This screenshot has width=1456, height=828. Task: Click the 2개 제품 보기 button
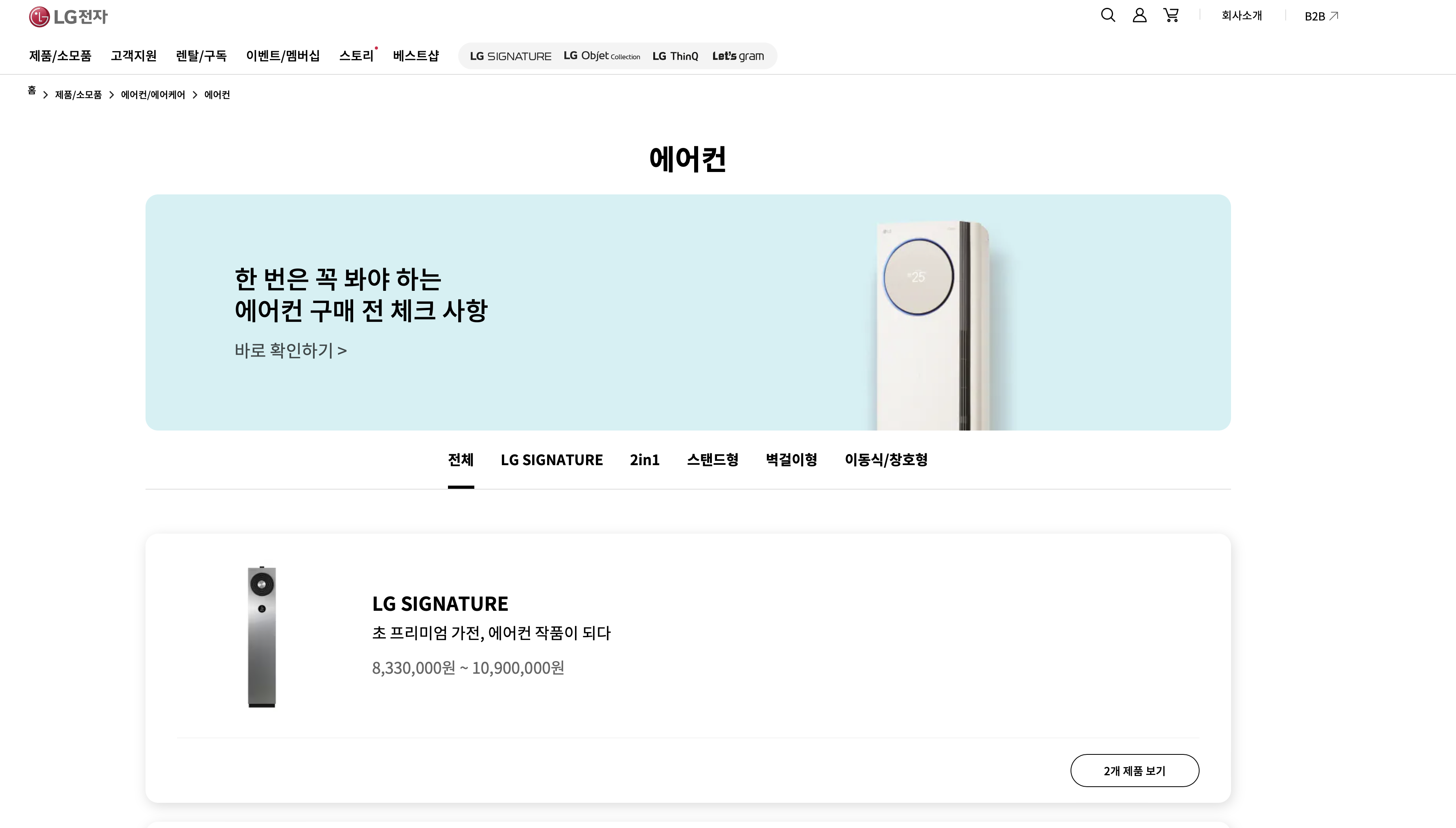(1134, 770)
